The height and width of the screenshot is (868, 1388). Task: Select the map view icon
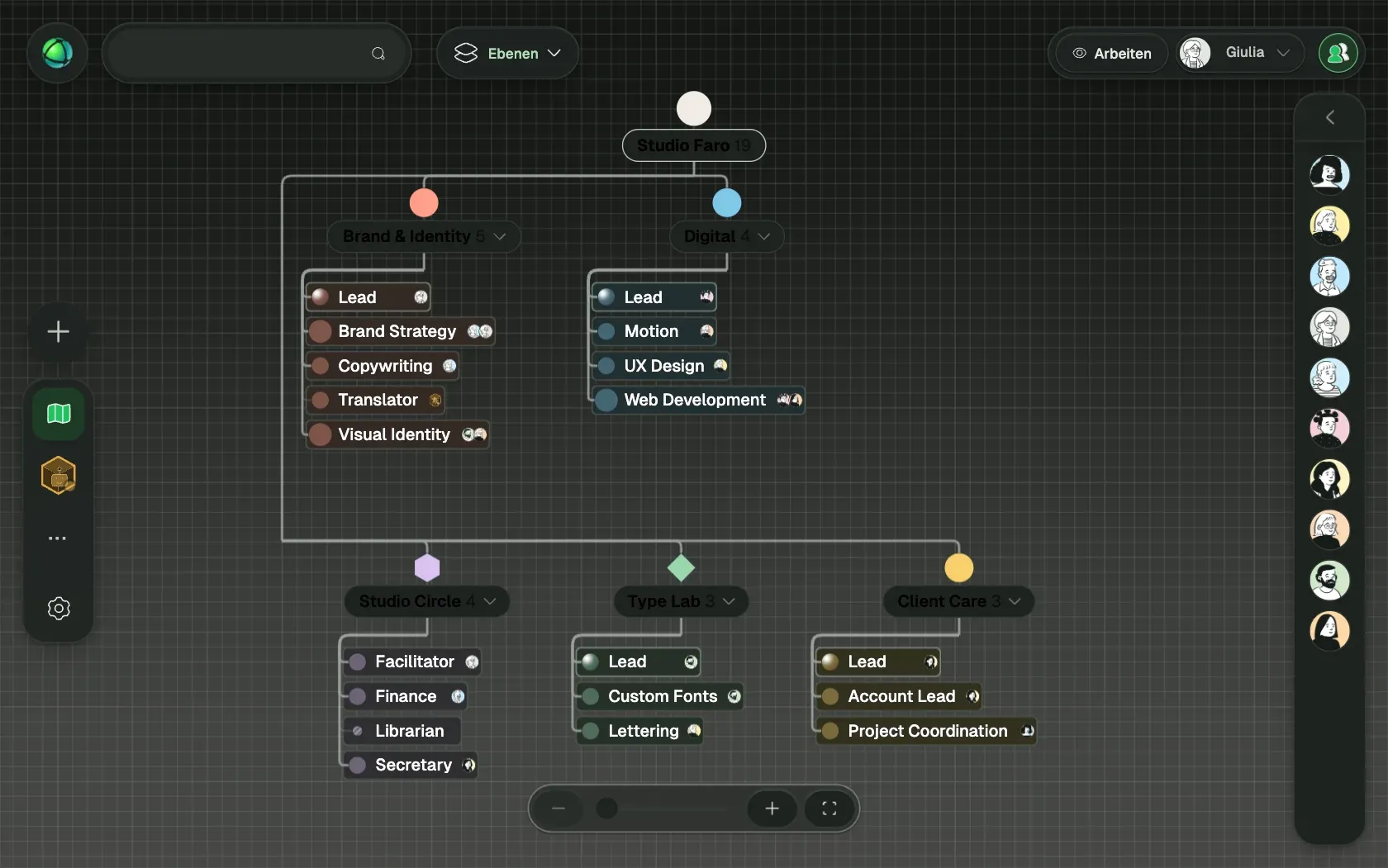(x=59, y=413)
